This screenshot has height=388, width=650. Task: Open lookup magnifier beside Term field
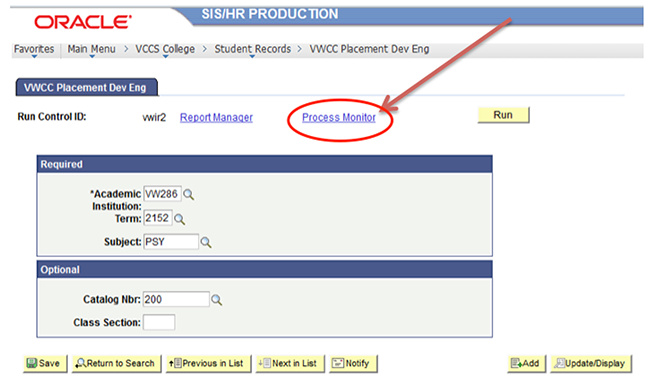click(x=179, y=219)
